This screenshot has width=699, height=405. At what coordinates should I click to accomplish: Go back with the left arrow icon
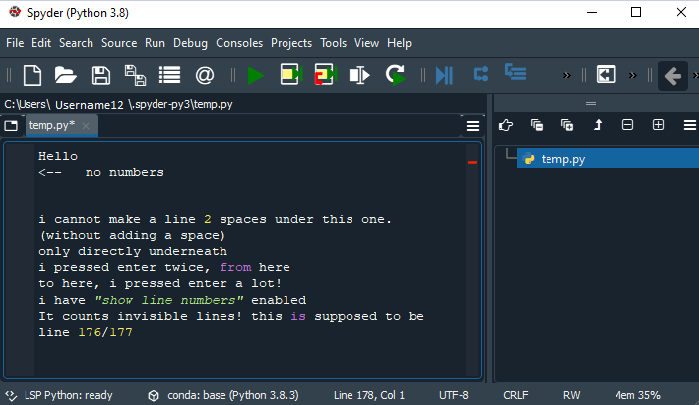(x=672, y=75)
